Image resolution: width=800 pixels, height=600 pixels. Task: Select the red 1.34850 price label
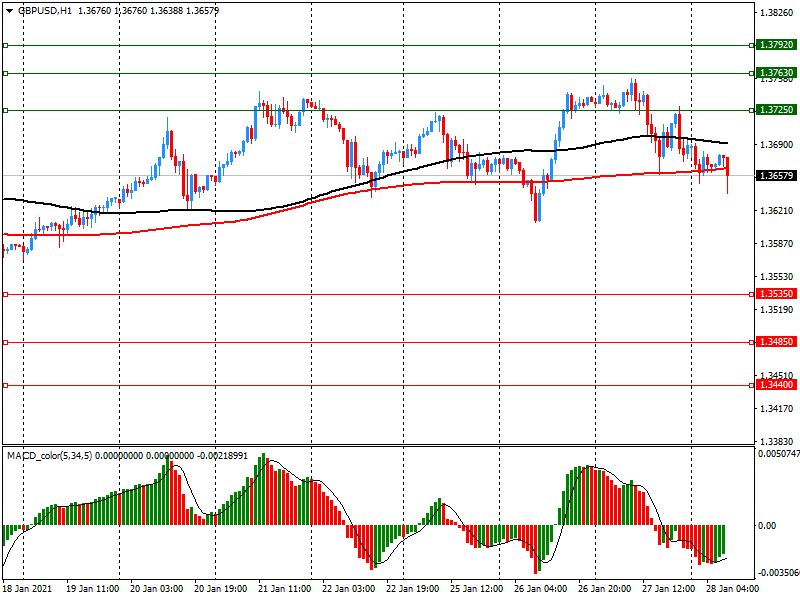click(x=776, y=342)
